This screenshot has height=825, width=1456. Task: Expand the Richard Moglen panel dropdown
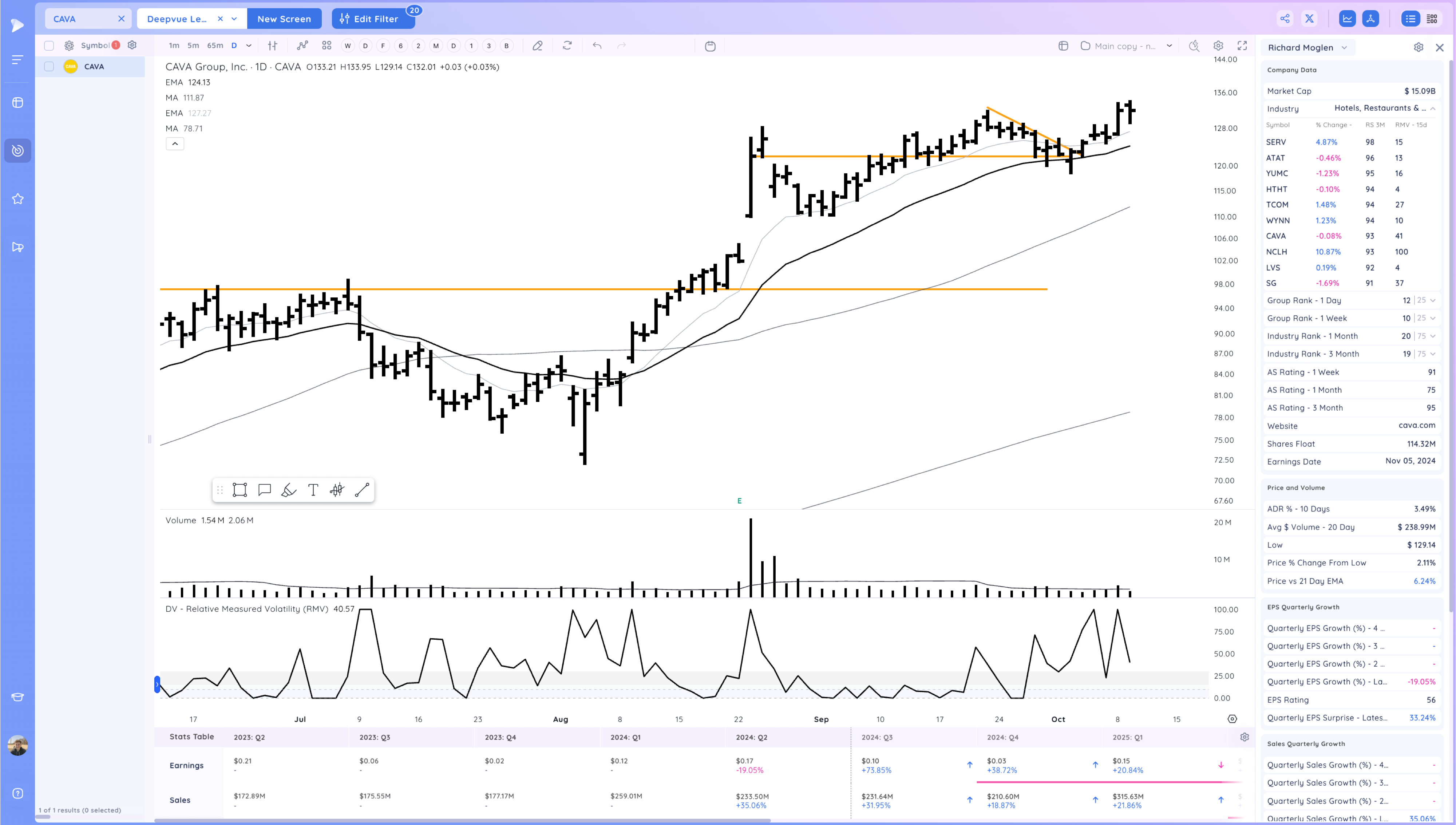[x=1345, y=48]
